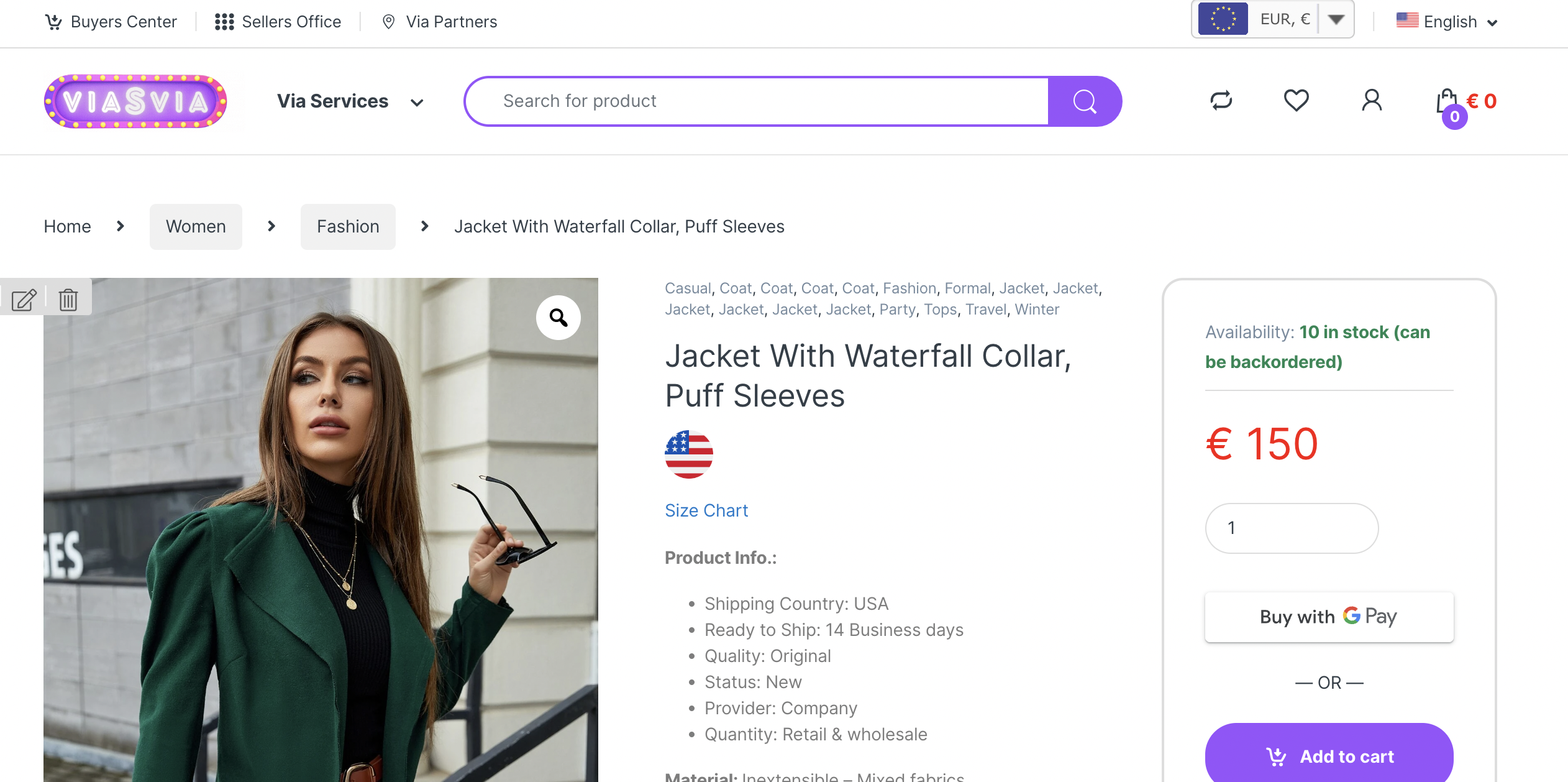Open the user account icon
This screenshot has height=782, width=1568.
pos(1372,101)
